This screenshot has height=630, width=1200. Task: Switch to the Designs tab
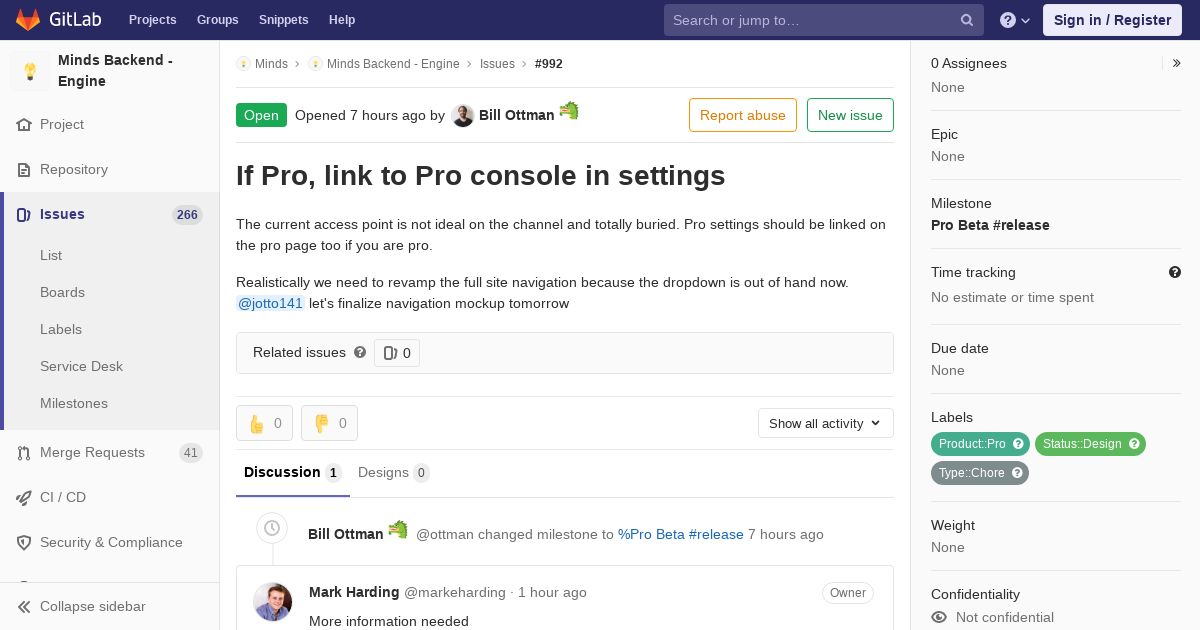coord(394,473)
